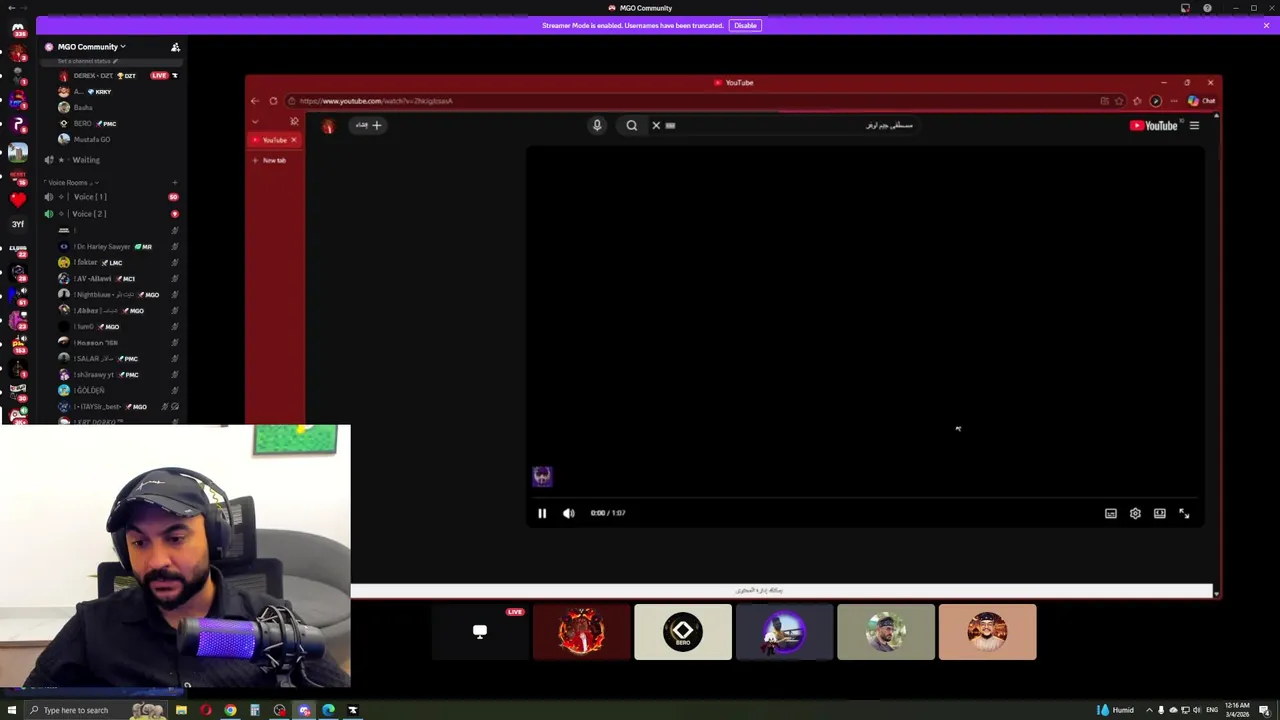Open YouTube player settings gear
This screenshot has width=1280, height=720.
pos(1135,513)
